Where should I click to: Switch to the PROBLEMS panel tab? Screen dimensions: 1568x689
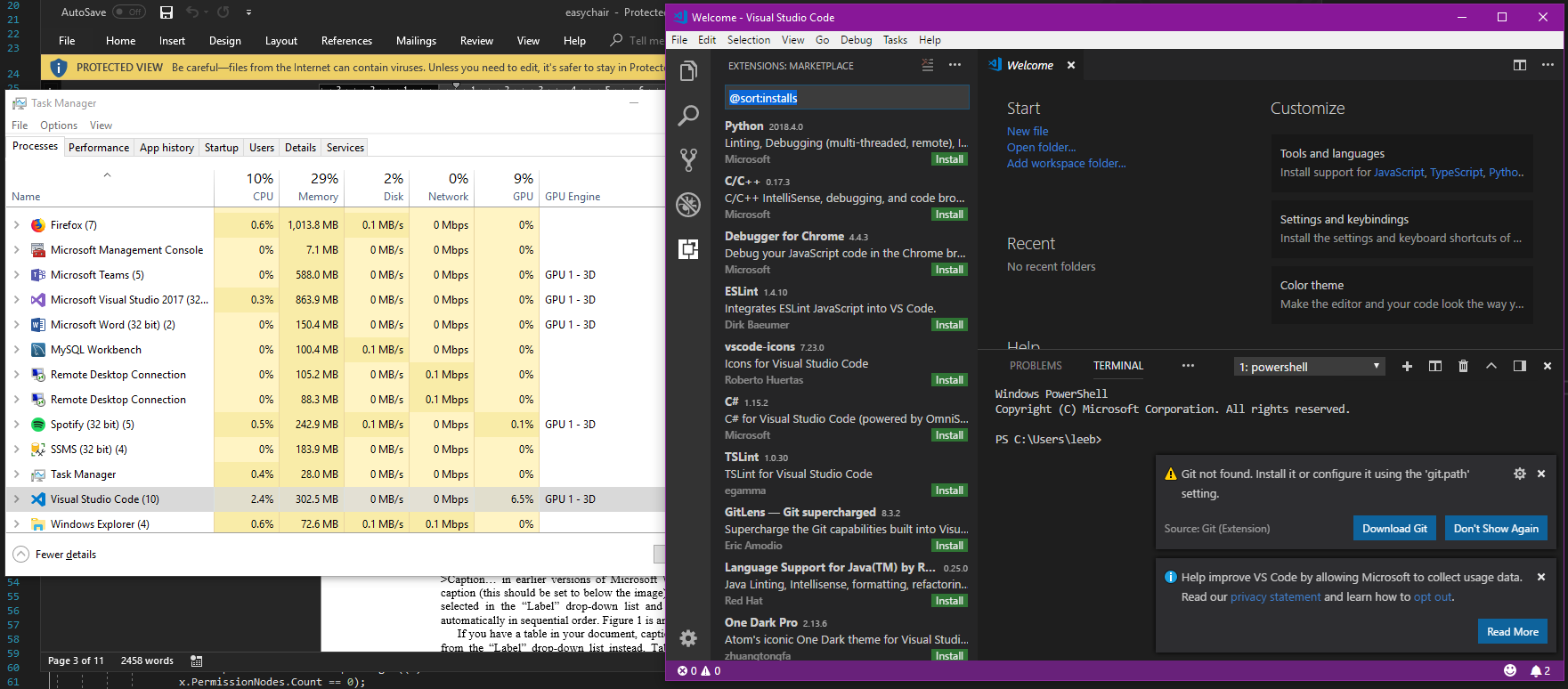pos(1036,366)
